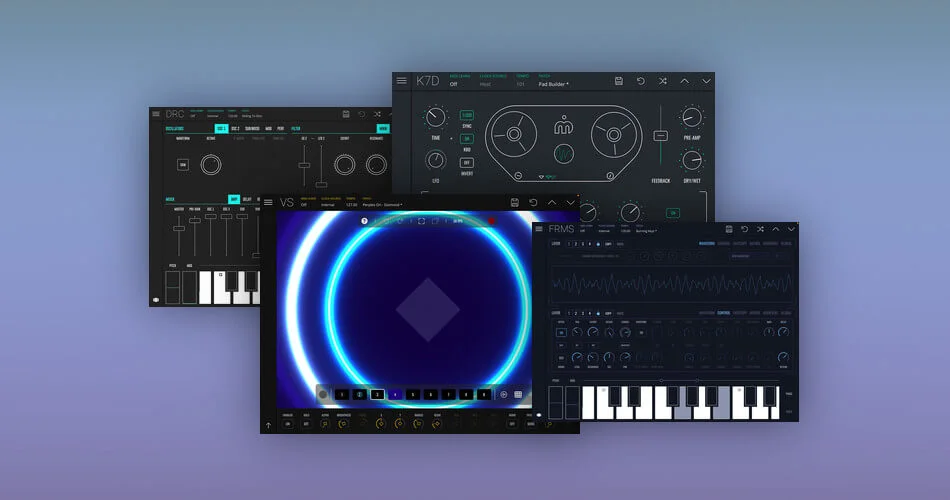Click the grid icon in VS layer strip
The image size is (950, 500).
coord(519,395)
